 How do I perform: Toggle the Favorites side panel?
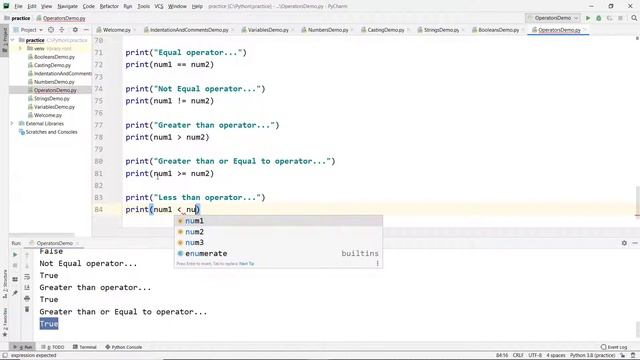(5, 322)
